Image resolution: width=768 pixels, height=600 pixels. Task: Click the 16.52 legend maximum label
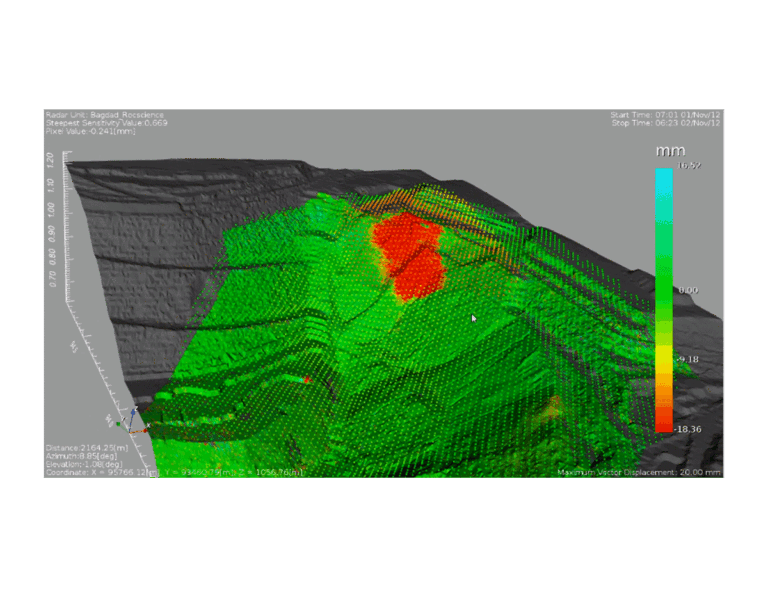689,165
